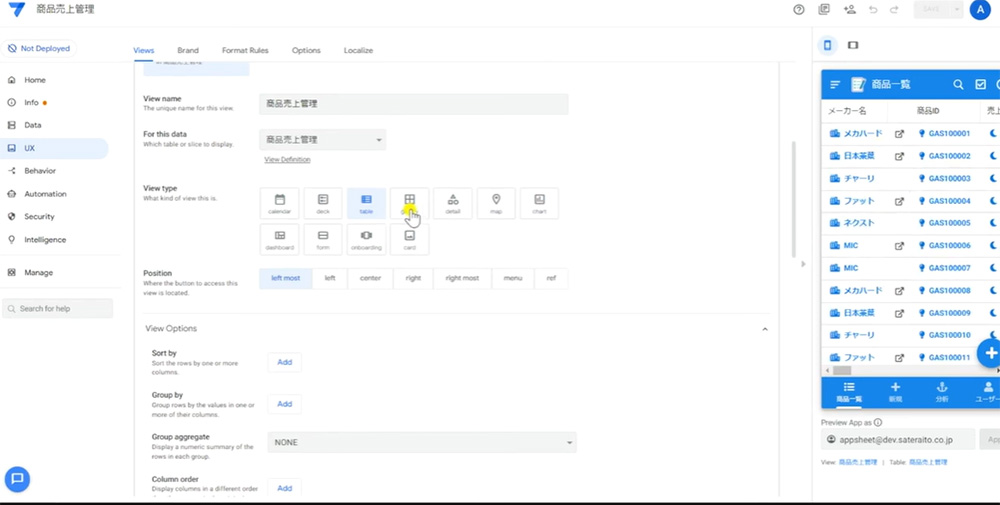Click the select checkbox icon in preview header
This screenshot has width=1000, height=505.
pos(980,84)
